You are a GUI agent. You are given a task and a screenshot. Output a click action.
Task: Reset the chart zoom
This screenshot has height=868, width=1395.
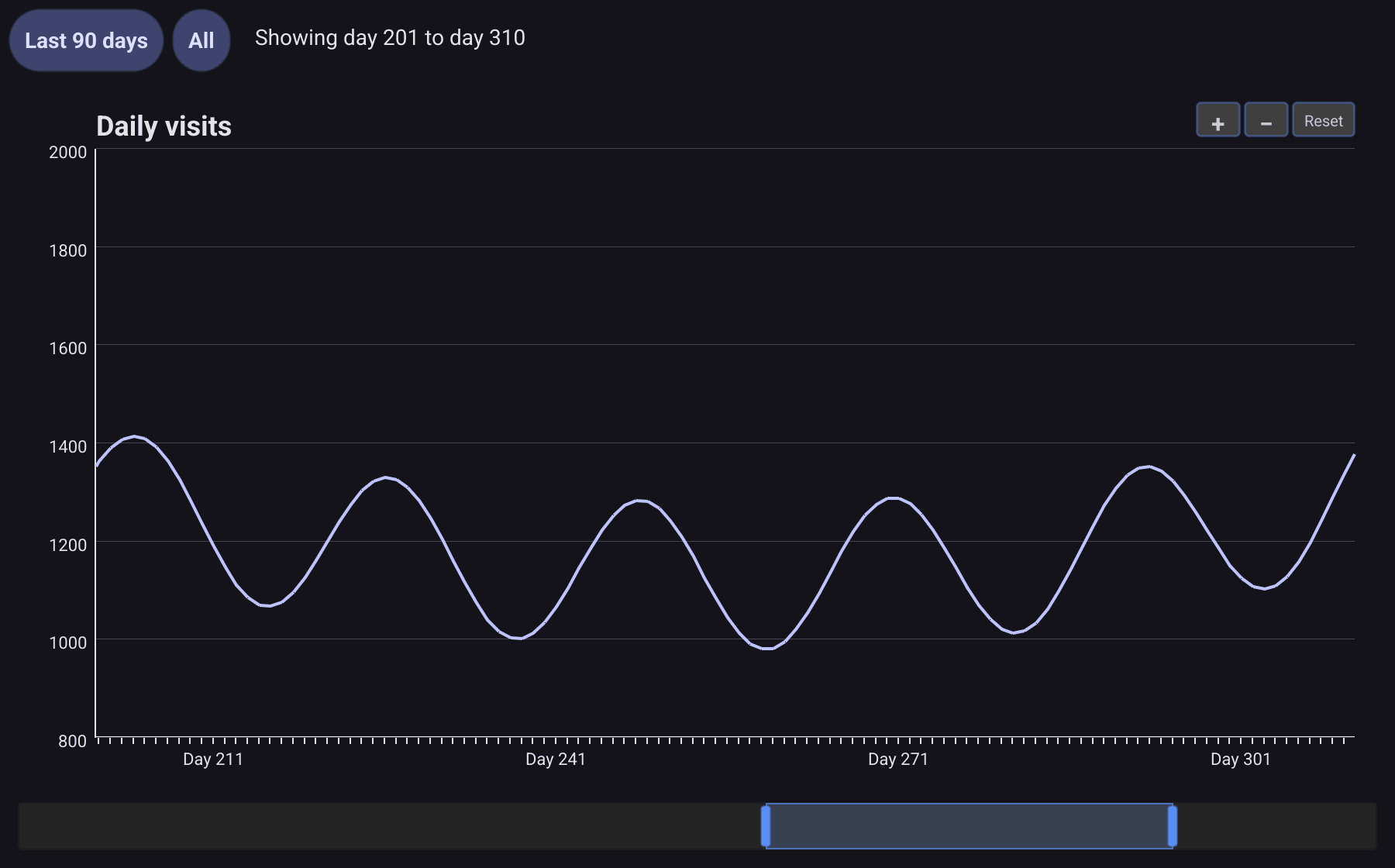tap(1323, 120)
